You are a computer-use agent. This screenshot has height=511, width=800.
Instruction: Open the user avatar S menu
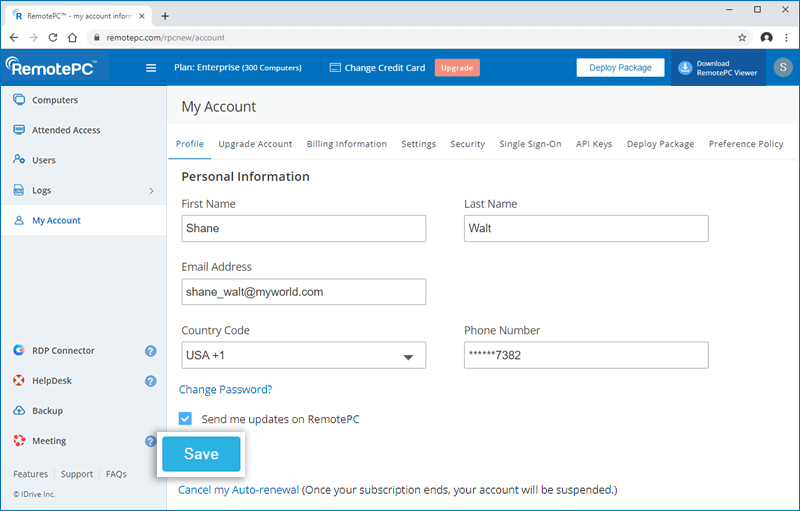click(783, 67)
